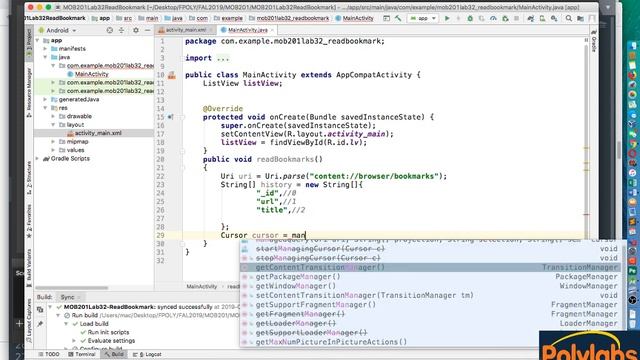The height and width of the screenshot is (360, 640).
Task: Click the Stop square button in toolbar
Action: 517,18
